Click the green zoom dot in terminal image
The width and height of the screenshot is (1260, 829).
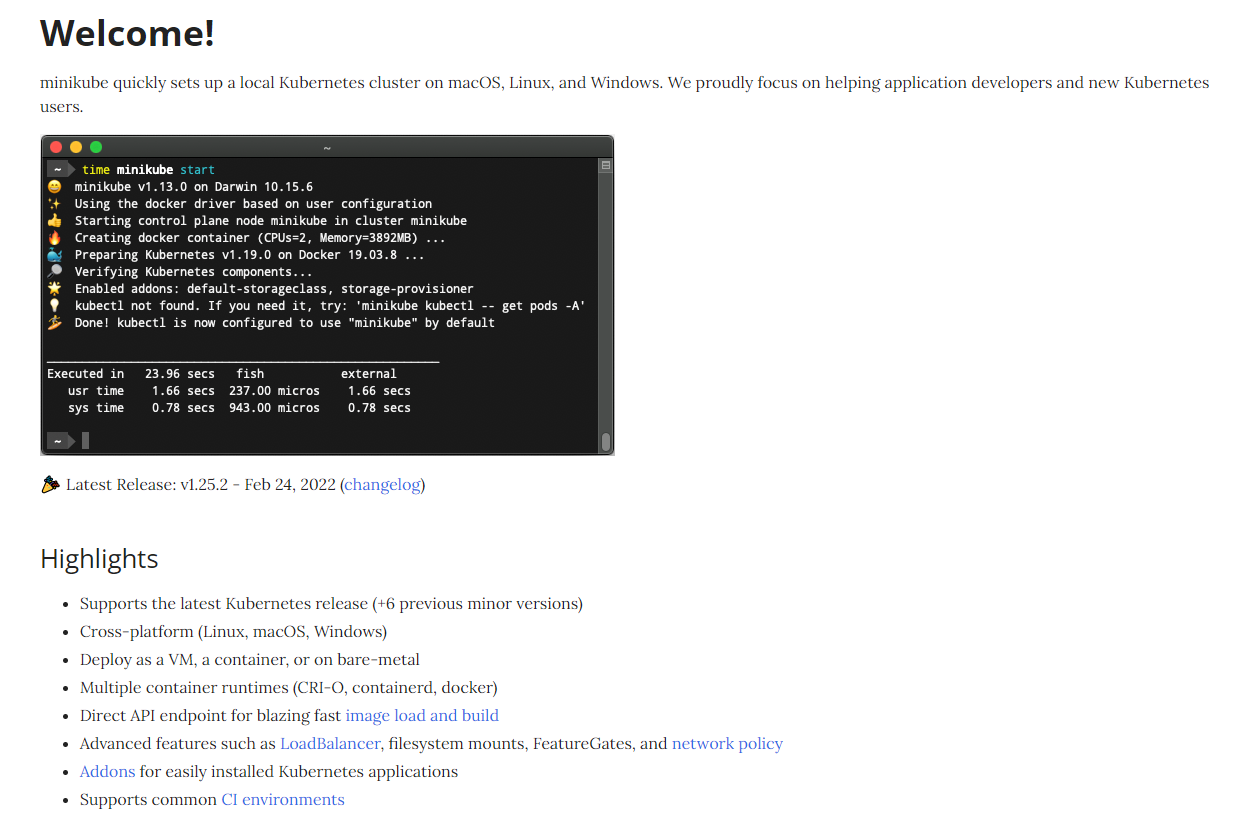tap(96, 147)
